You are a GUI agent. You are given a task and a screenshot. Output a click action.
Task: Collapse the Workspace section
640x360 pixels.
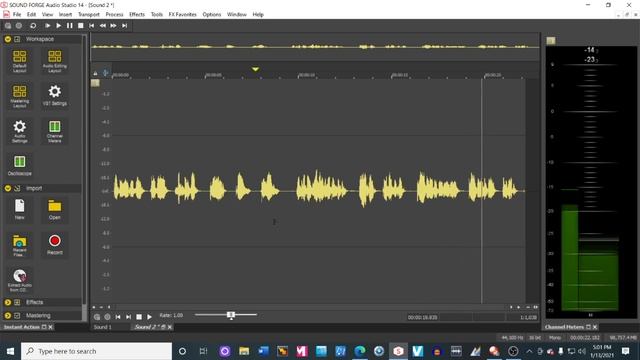[8, 39]
